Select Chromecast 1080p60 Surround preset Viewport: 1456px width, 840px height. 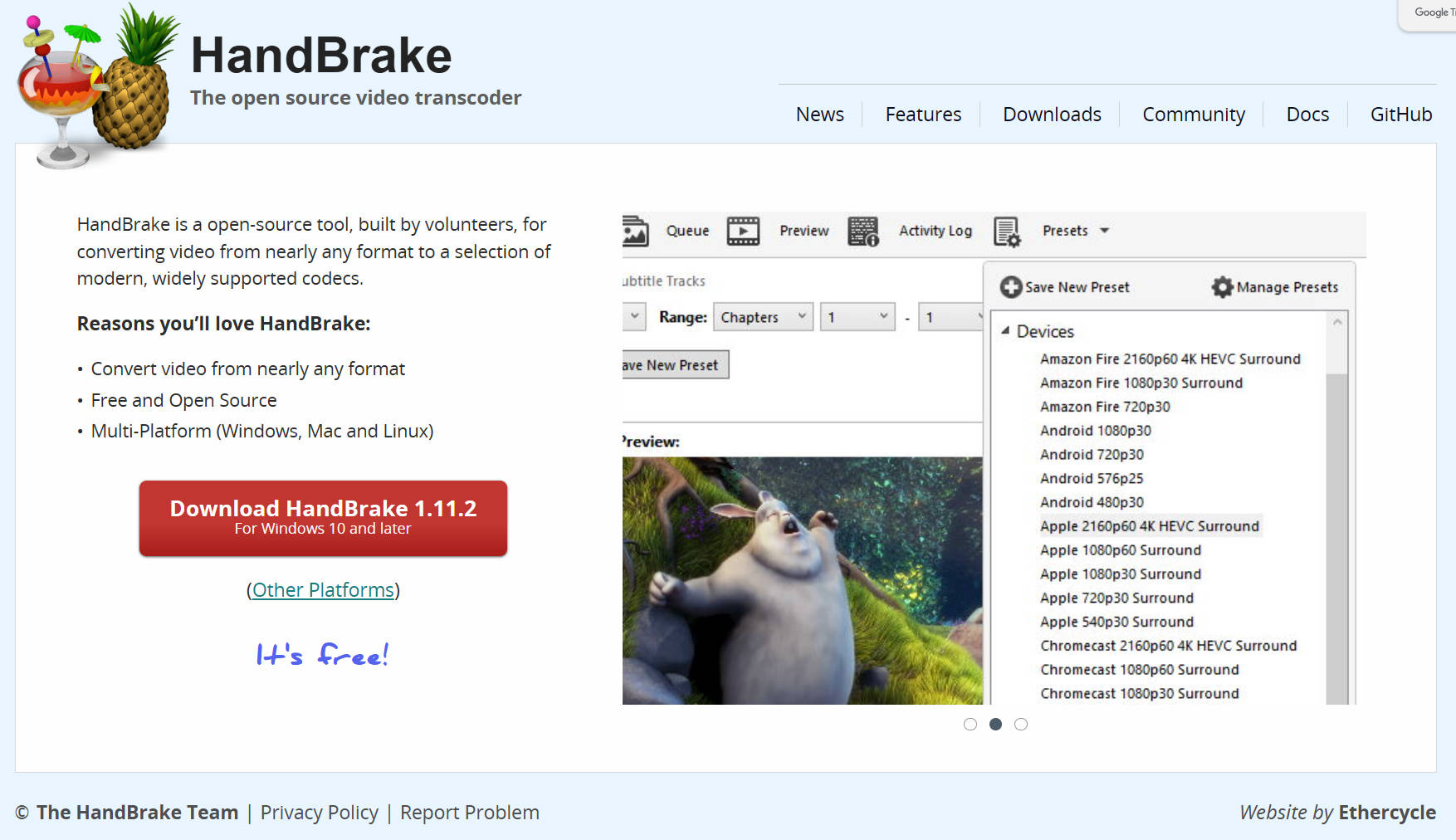click(x=1139, y=670)
